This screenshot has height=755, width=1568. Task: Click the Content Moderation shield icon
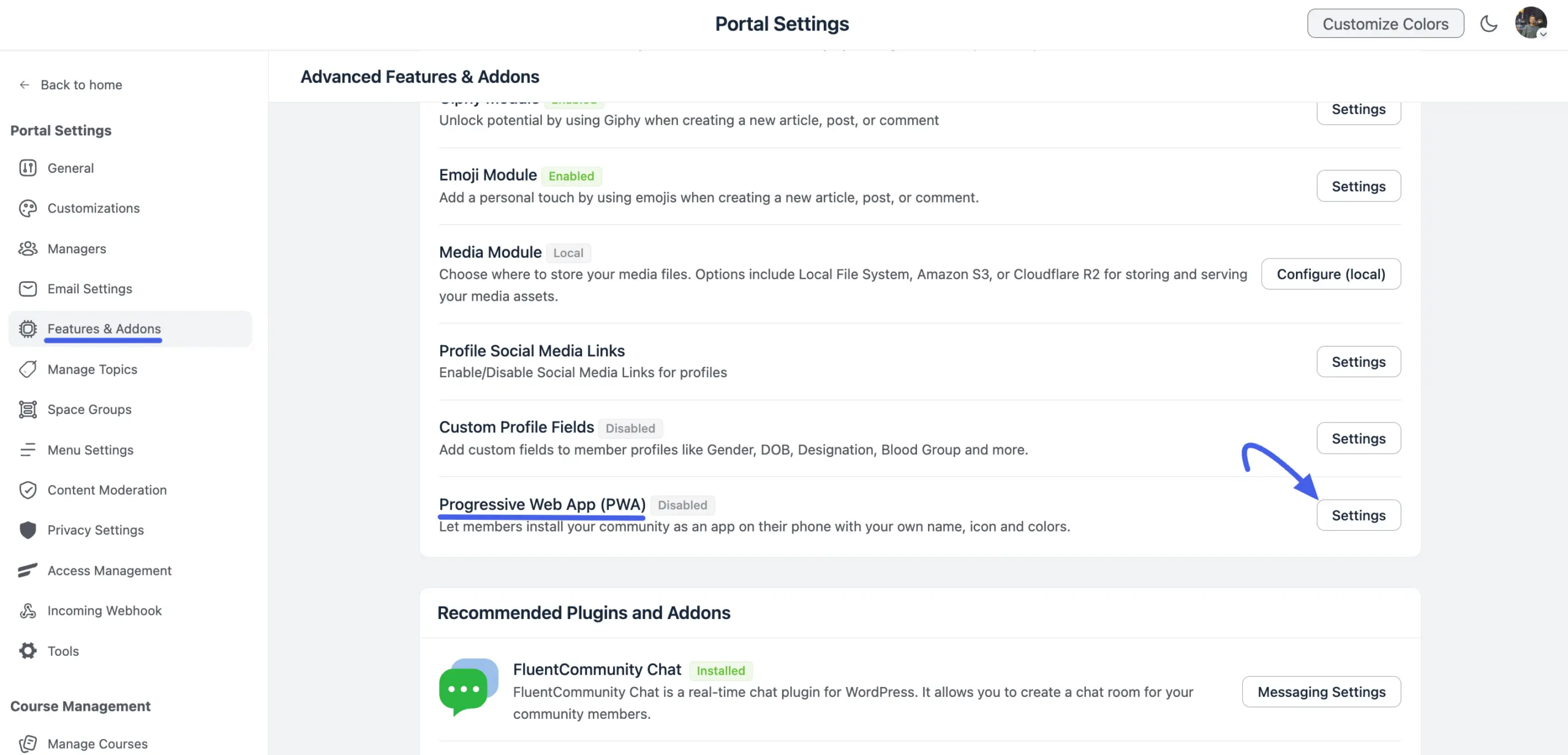pyautogui.click(x=28, y=490)
